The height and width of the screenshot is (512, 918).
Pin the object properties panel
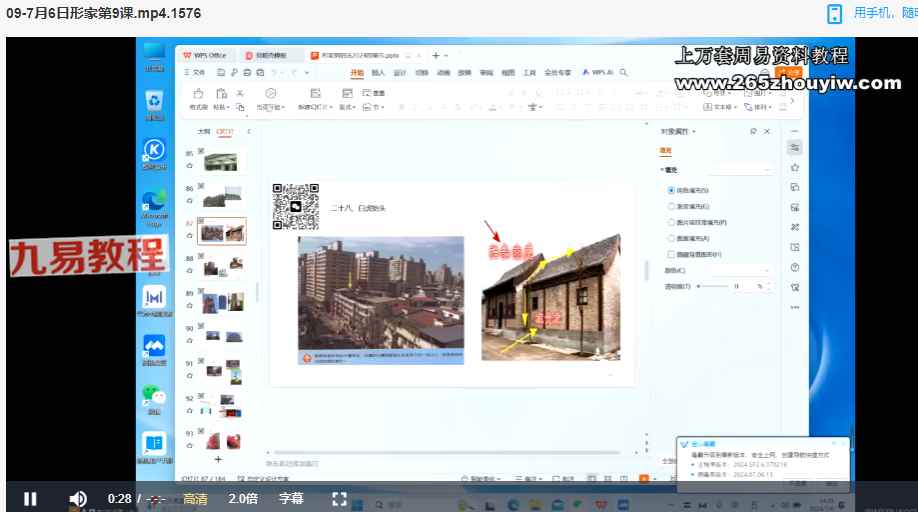pos(753,132)
